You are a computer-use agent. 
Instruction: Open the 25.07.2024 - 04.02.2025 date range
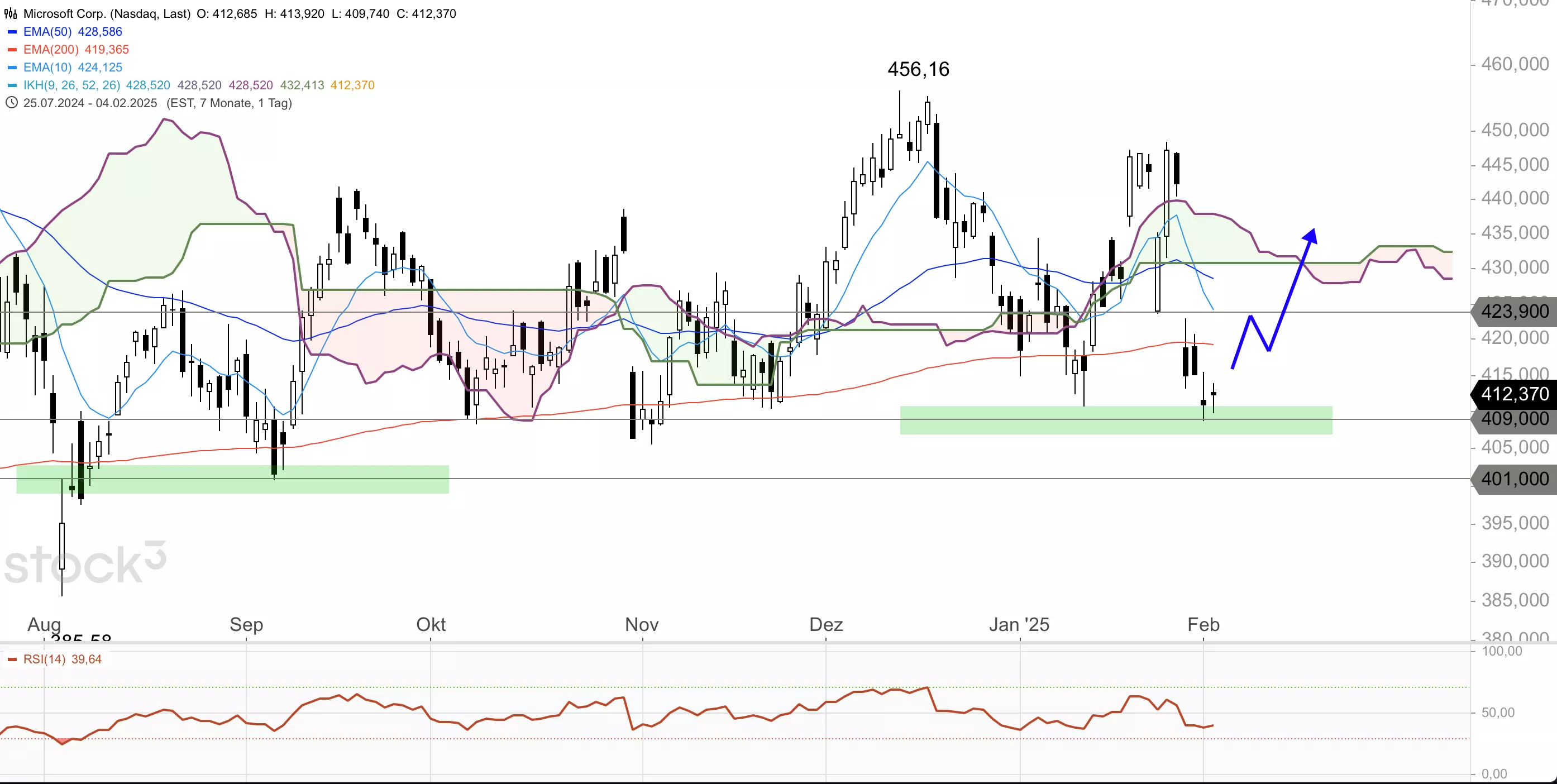click(x=90, y=103)
